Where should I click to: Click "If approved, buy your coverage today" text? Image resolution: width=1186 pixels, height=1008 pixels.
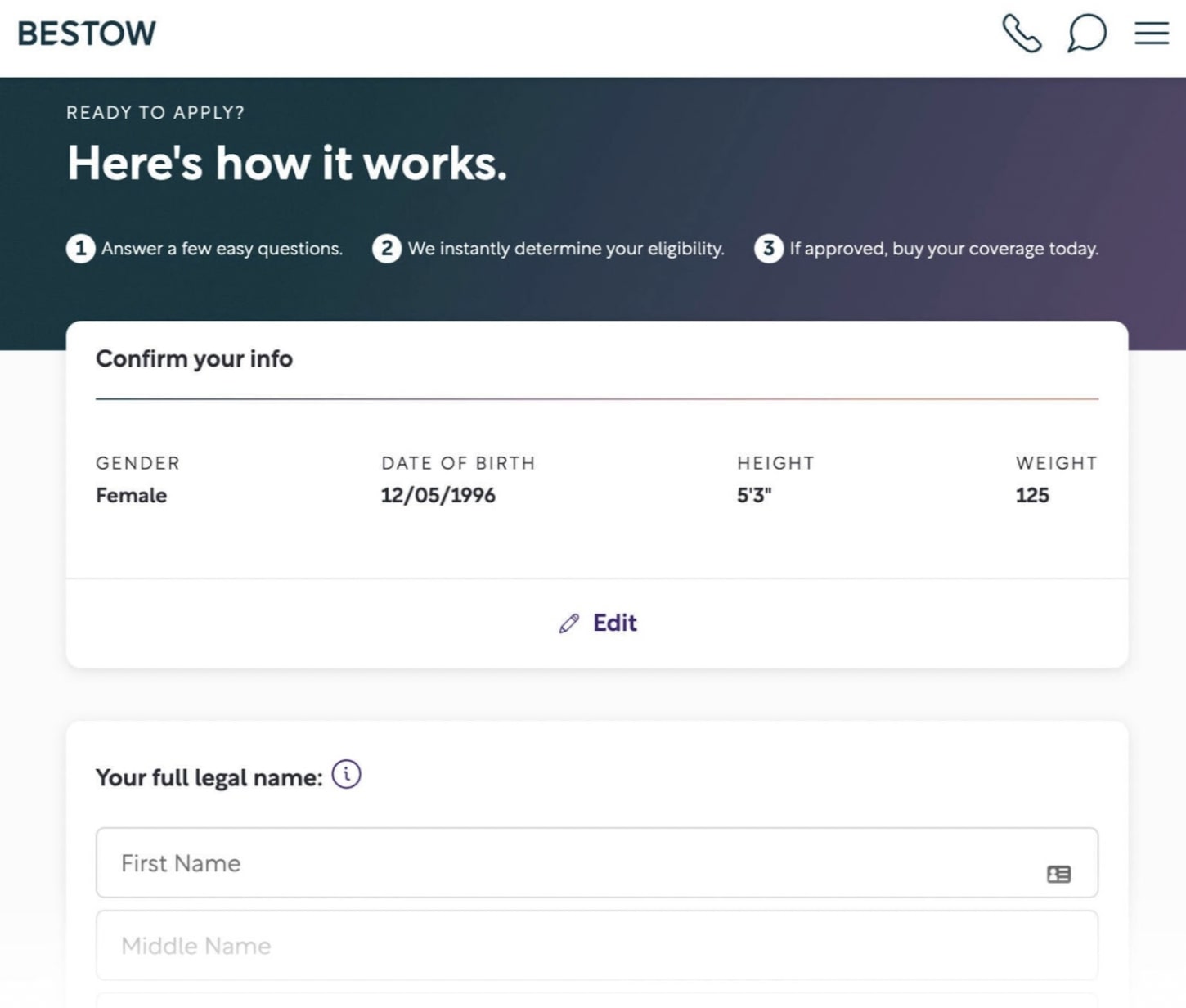click(943, 249)
